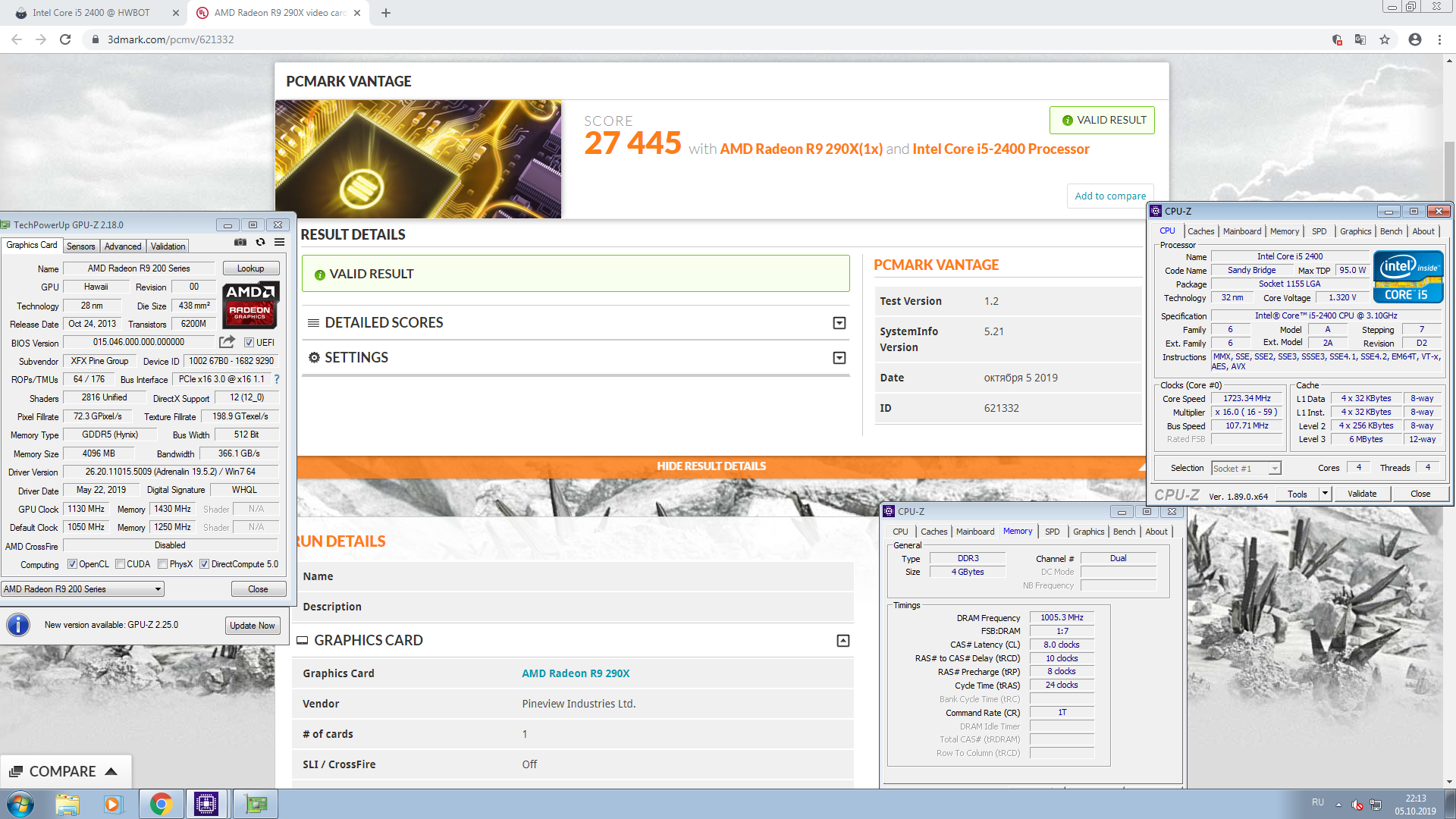The image size is (1456, 819).
Task: Refresh GPU-Z data with refresh icon
Action: (x=260, y=243)
